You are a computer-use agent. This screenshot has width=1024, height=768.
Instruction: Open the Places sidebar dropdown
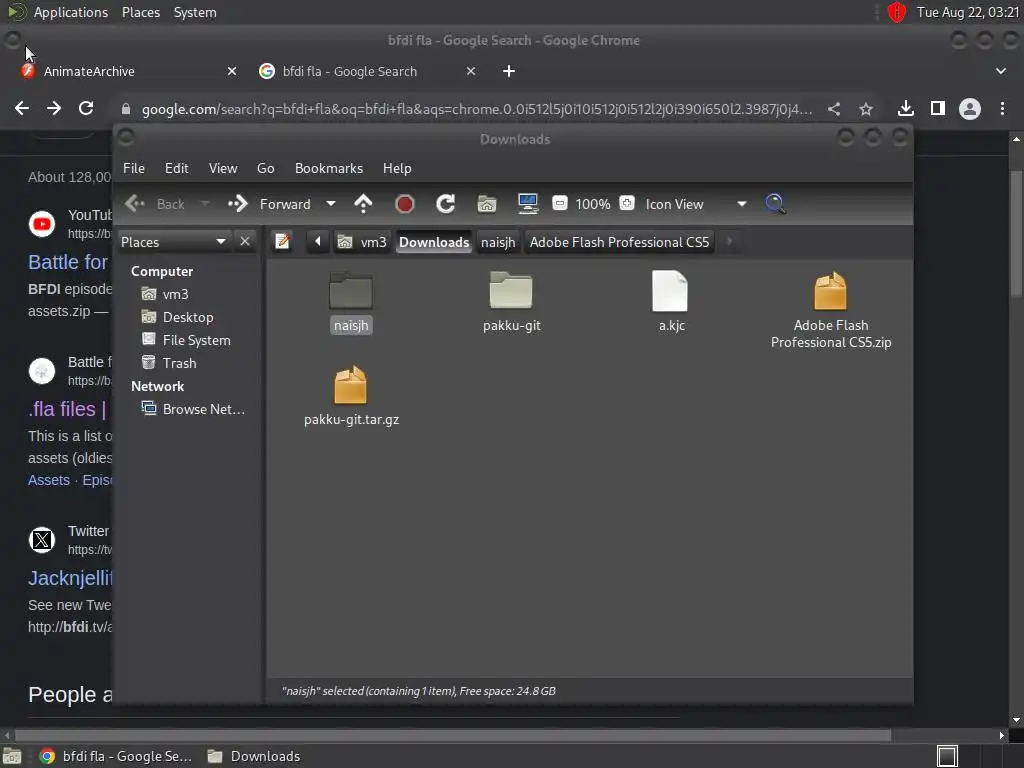[x=174, y=242]
